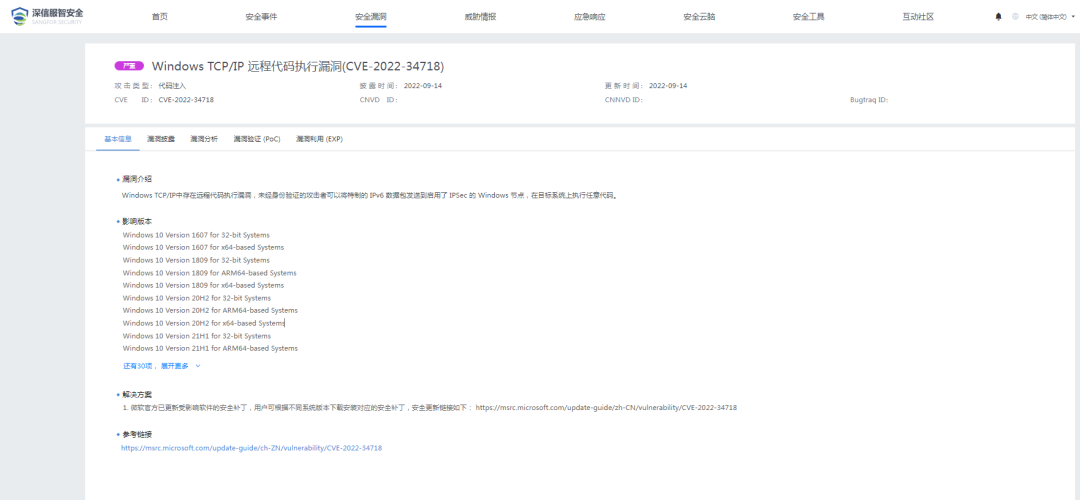Click the solution text with the Microsoft patch URL
Screen dimensions: 1080x500
430,408
